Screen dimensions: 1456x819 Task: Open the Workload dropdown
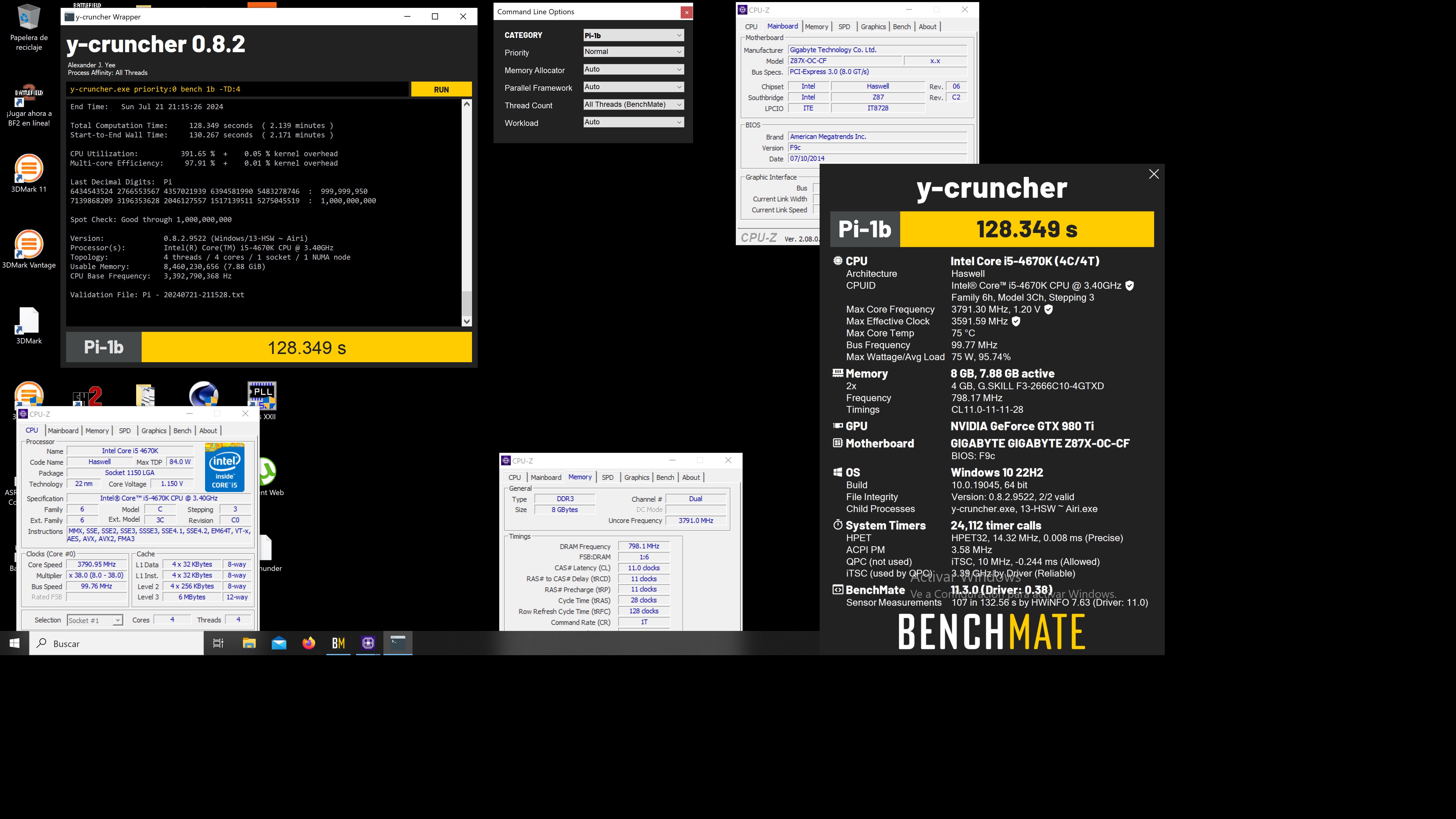634,122
